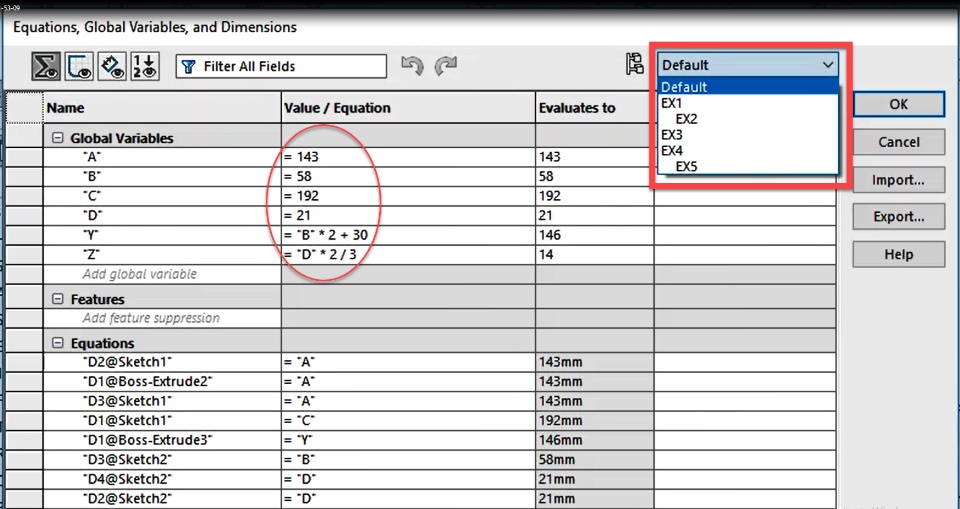Viewport: 960px width, 509px height.
Task: Click the = 143 value cell
Action: (x=408, y=157)
